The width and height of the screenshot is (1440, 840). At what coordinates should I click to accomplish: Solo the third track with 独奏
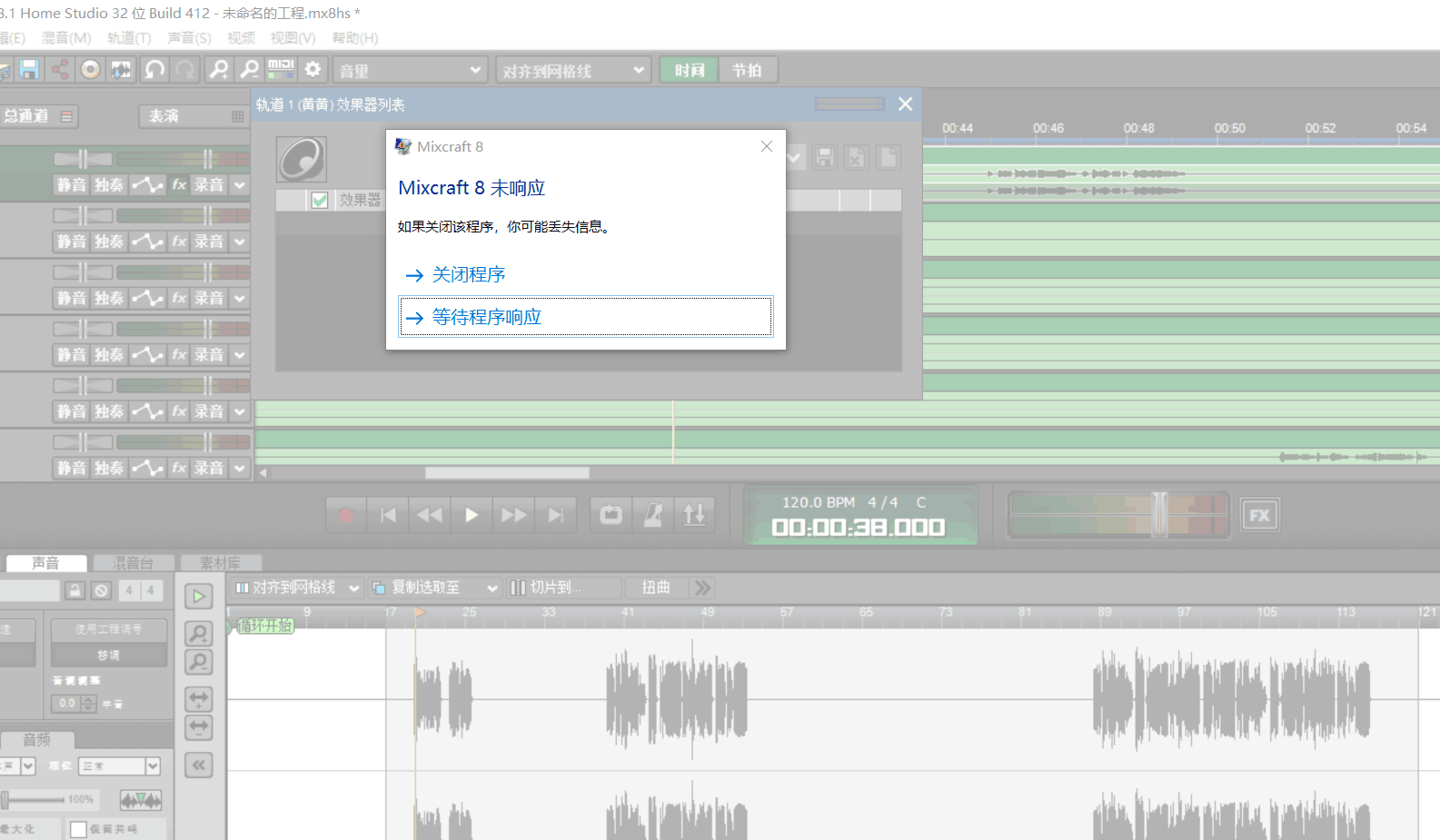(x=109, y=298)
